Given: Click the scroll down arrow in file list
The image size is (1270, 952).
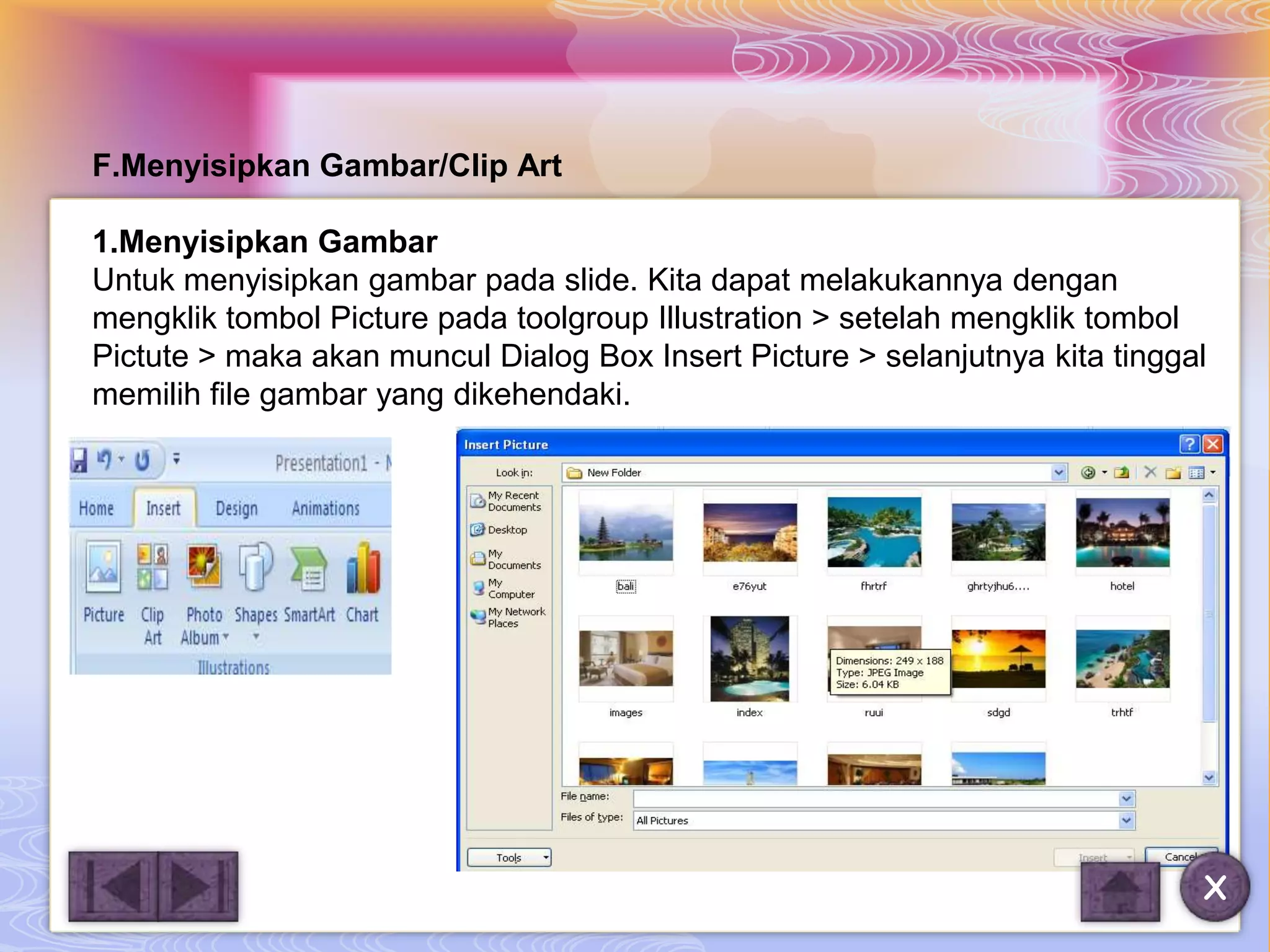Looking at the screenshot, I should point(1209,777).
